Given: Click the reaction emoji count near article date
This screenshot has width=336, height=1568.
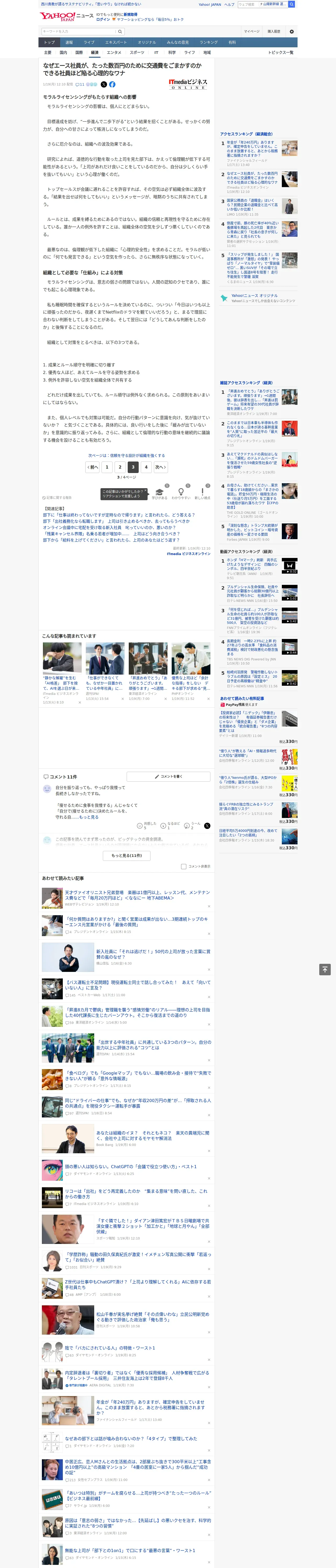Looking at the screenshot, I should tap(92, 85).
